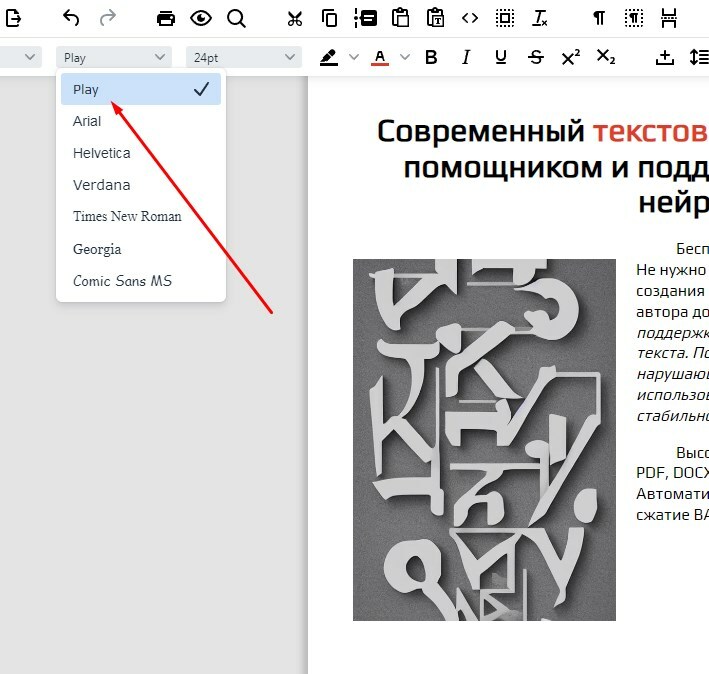The height and width of the screenshot is (674, 709).
Task: Toggle the preview eye icon
Action: [201, 18]
